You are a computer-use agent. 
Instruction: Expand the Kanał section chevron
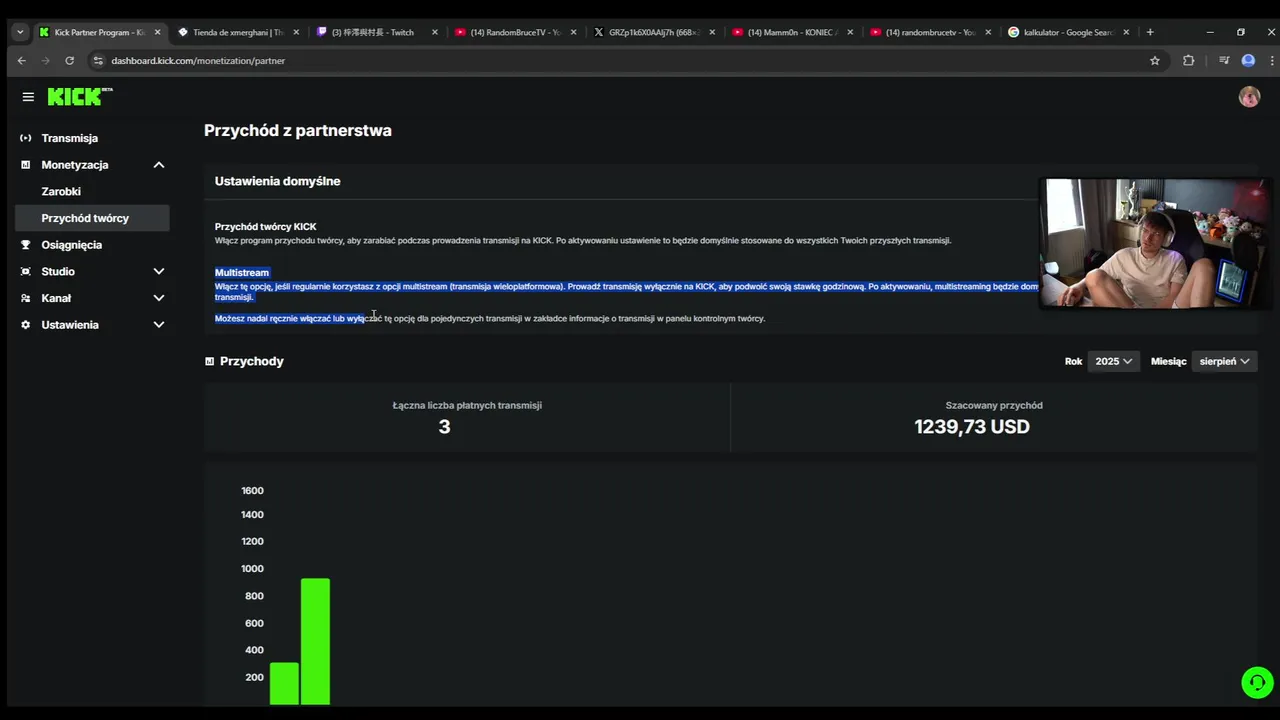(158, 298)
